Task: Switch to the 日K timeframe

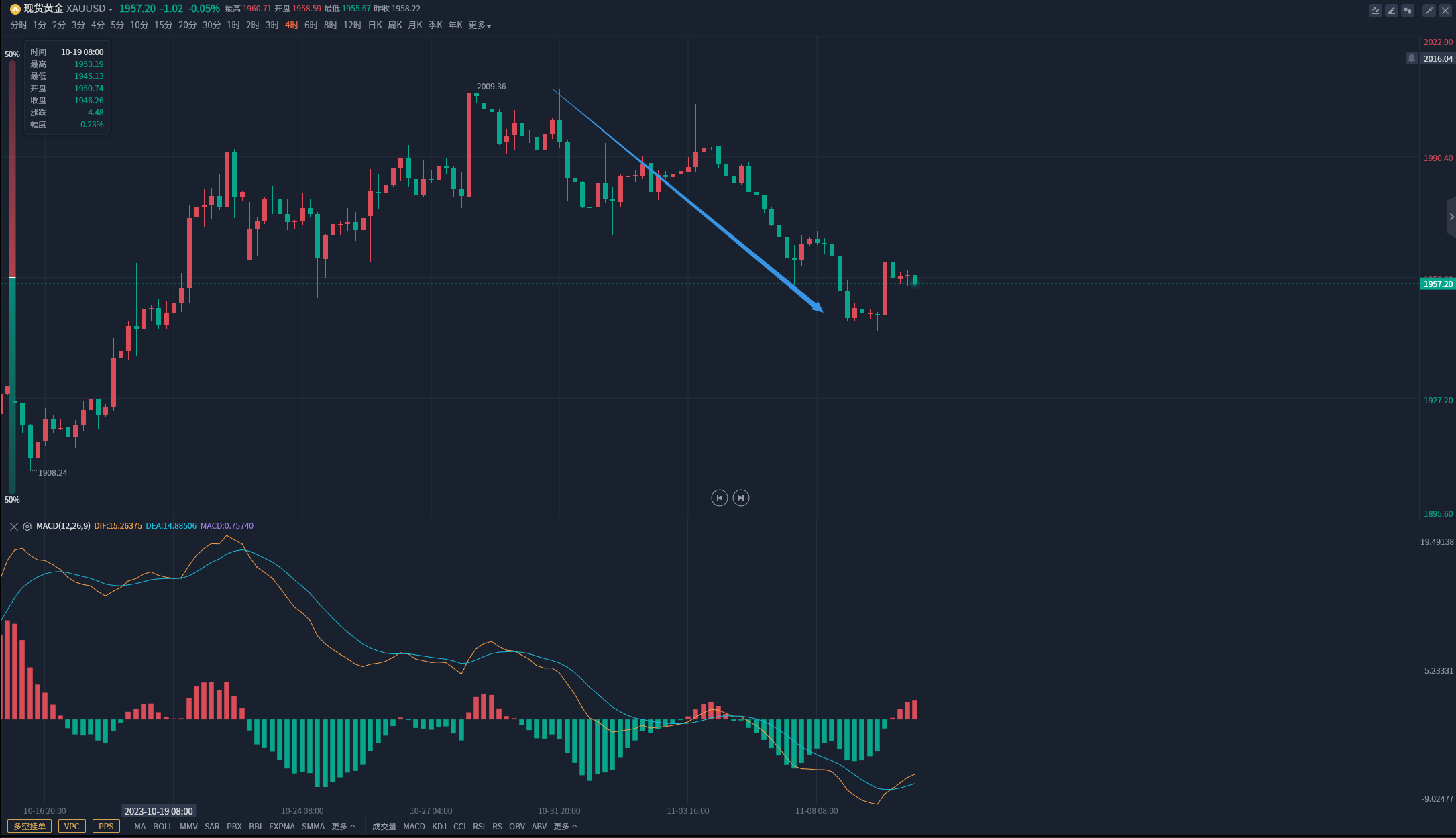Action: pos(375,25)
